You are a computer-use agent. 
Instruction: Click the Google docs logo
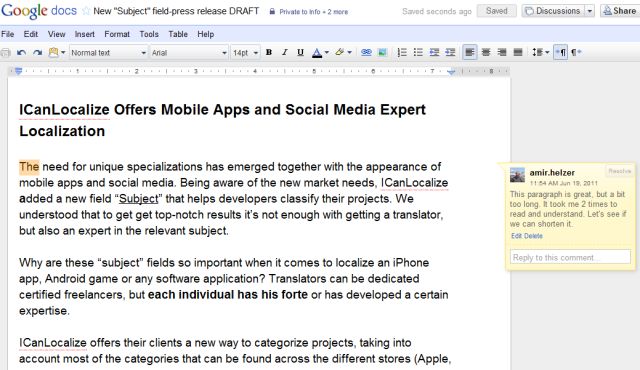click(x=39, y=11)
